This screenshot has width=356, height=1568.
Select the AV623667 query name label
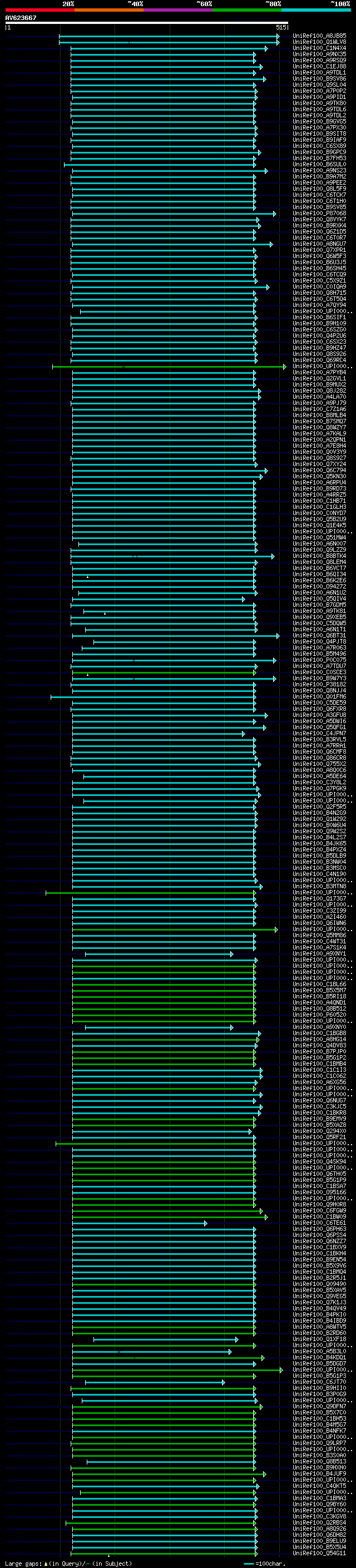click(21, 18)
